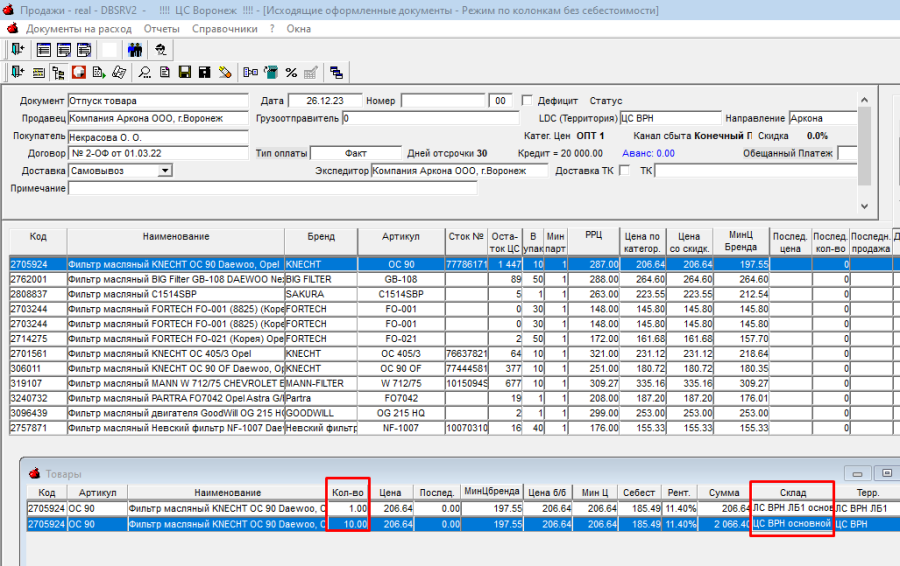Click the grid with pencil icon
Screen dimensions: 900x566
(x=311, y=72)
